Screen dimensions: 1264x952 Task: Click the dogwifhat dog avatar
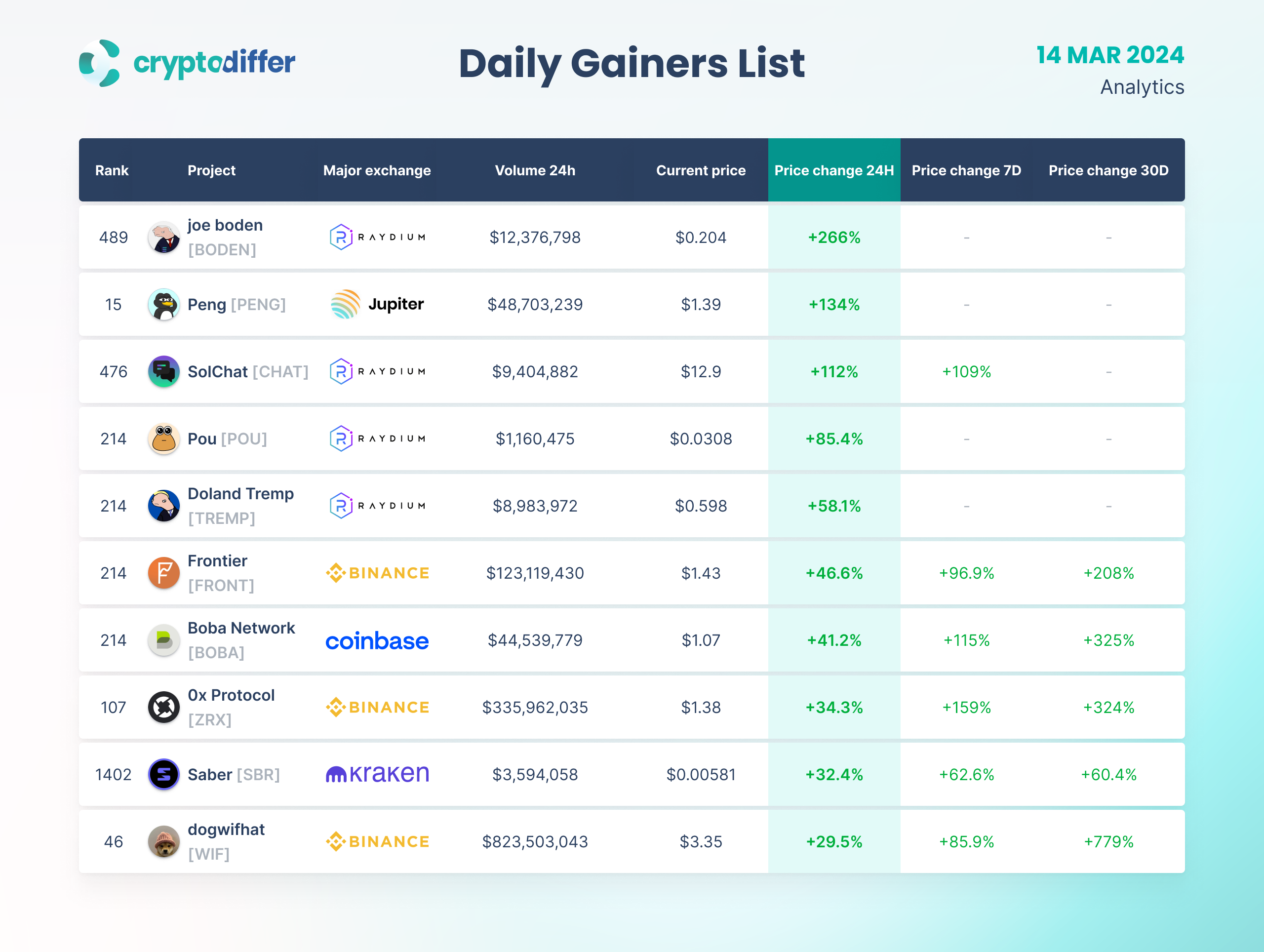tap(163, 841)
